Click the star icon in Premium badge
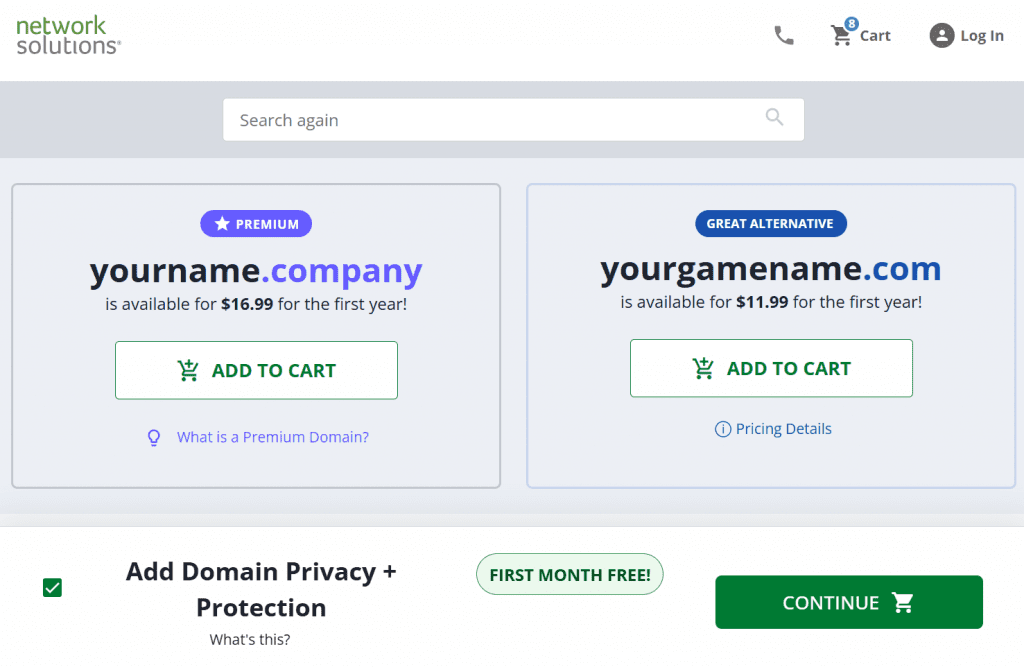Image resolution: width=1024 pixels, height=667 pixels. click(222, 223)
